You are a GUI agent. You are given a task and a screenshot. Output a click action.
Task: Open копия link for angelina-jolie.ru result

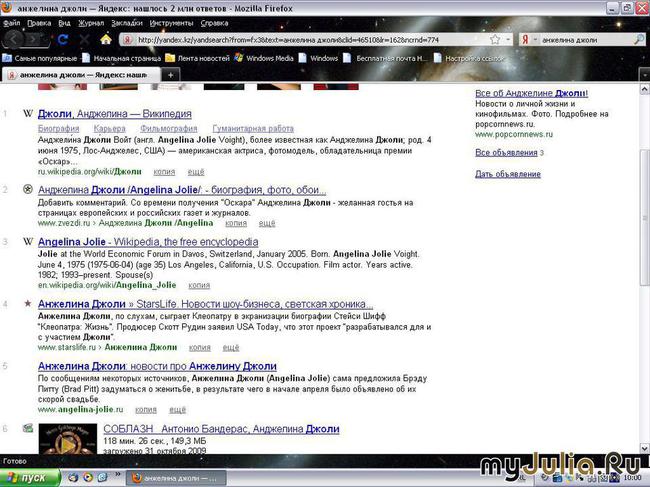146,409
